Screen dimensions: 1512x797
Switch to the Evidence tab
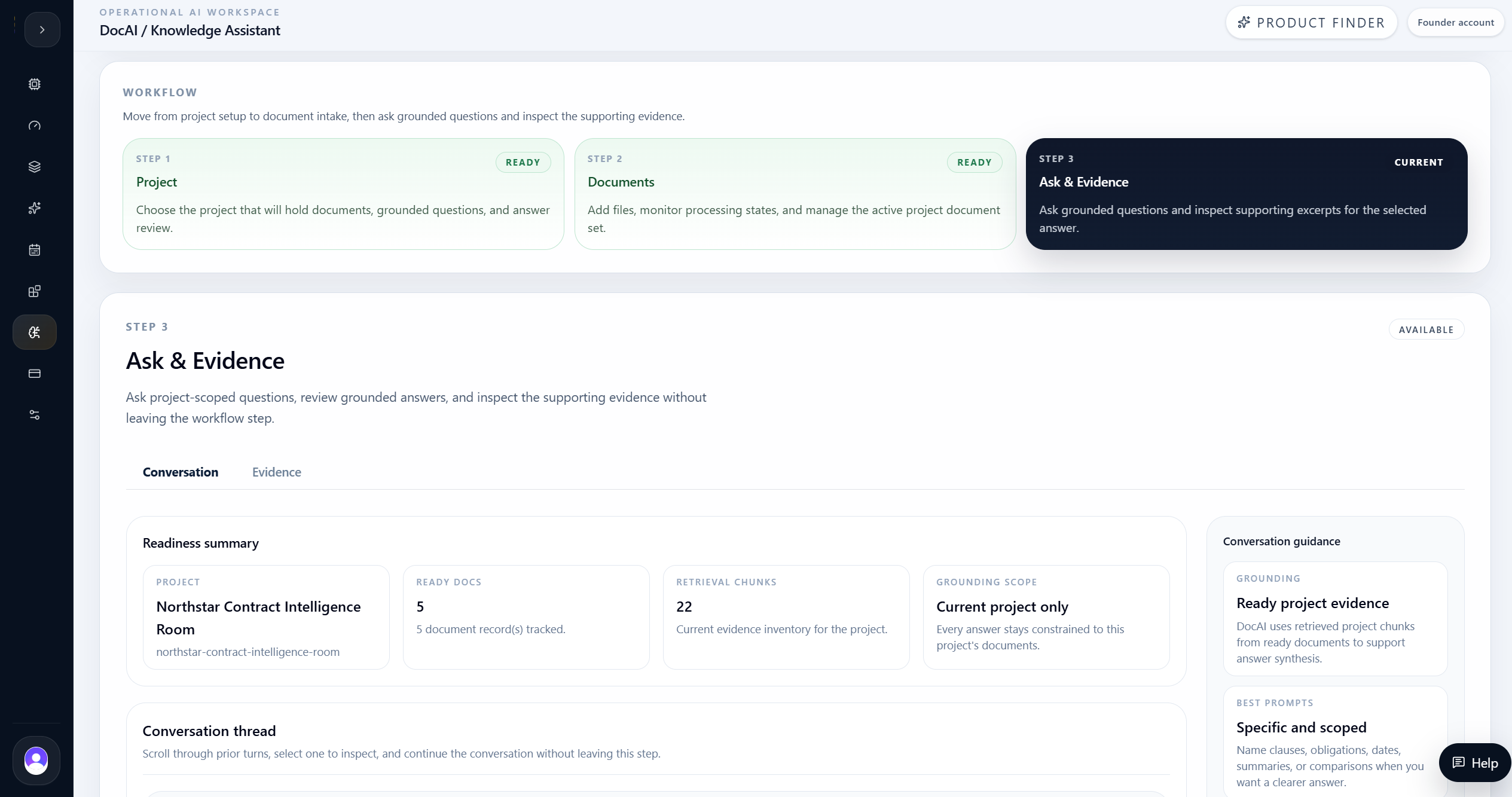(277, 472)
